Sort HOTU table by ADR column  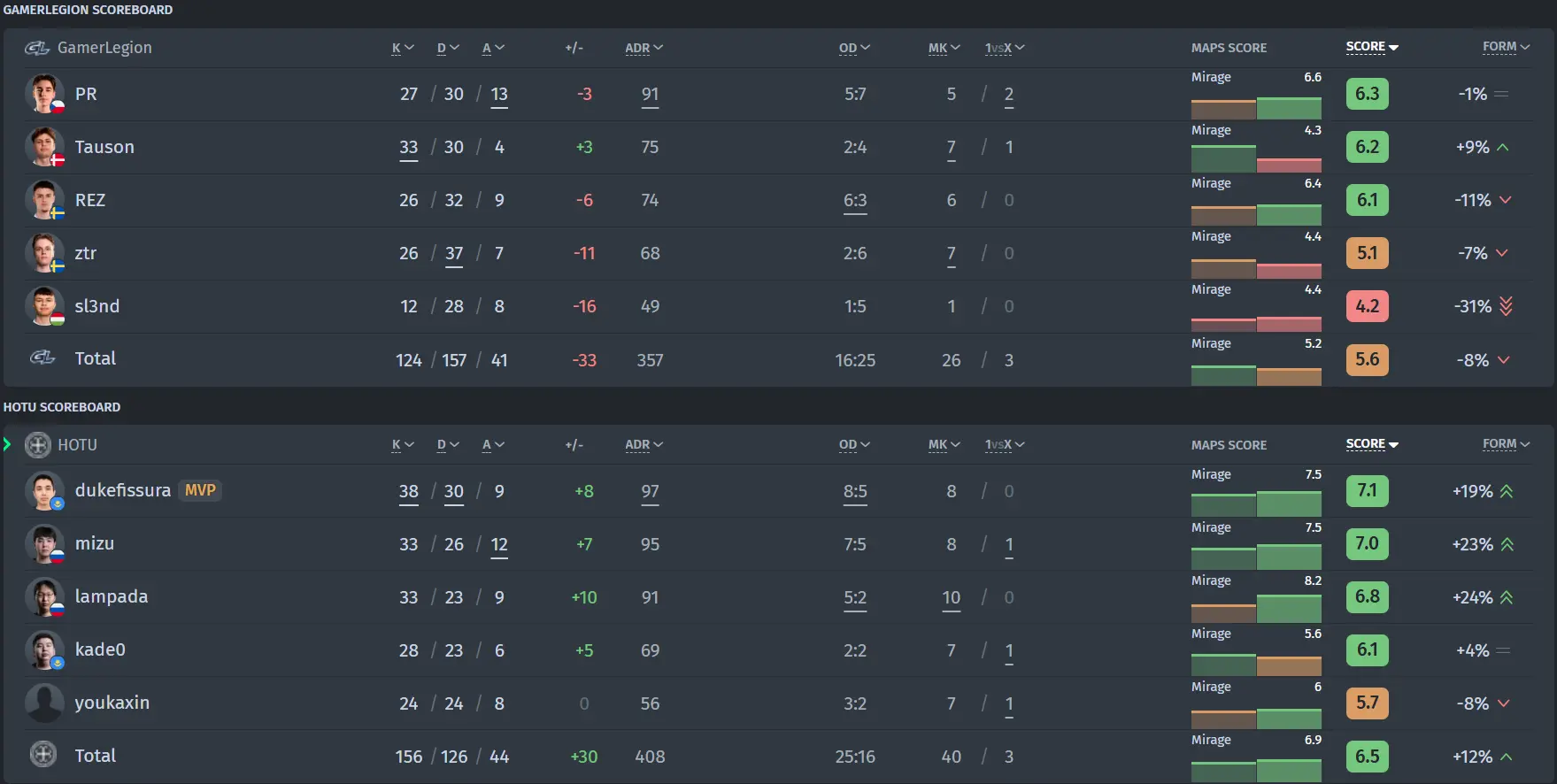click(x=644, y=445)
